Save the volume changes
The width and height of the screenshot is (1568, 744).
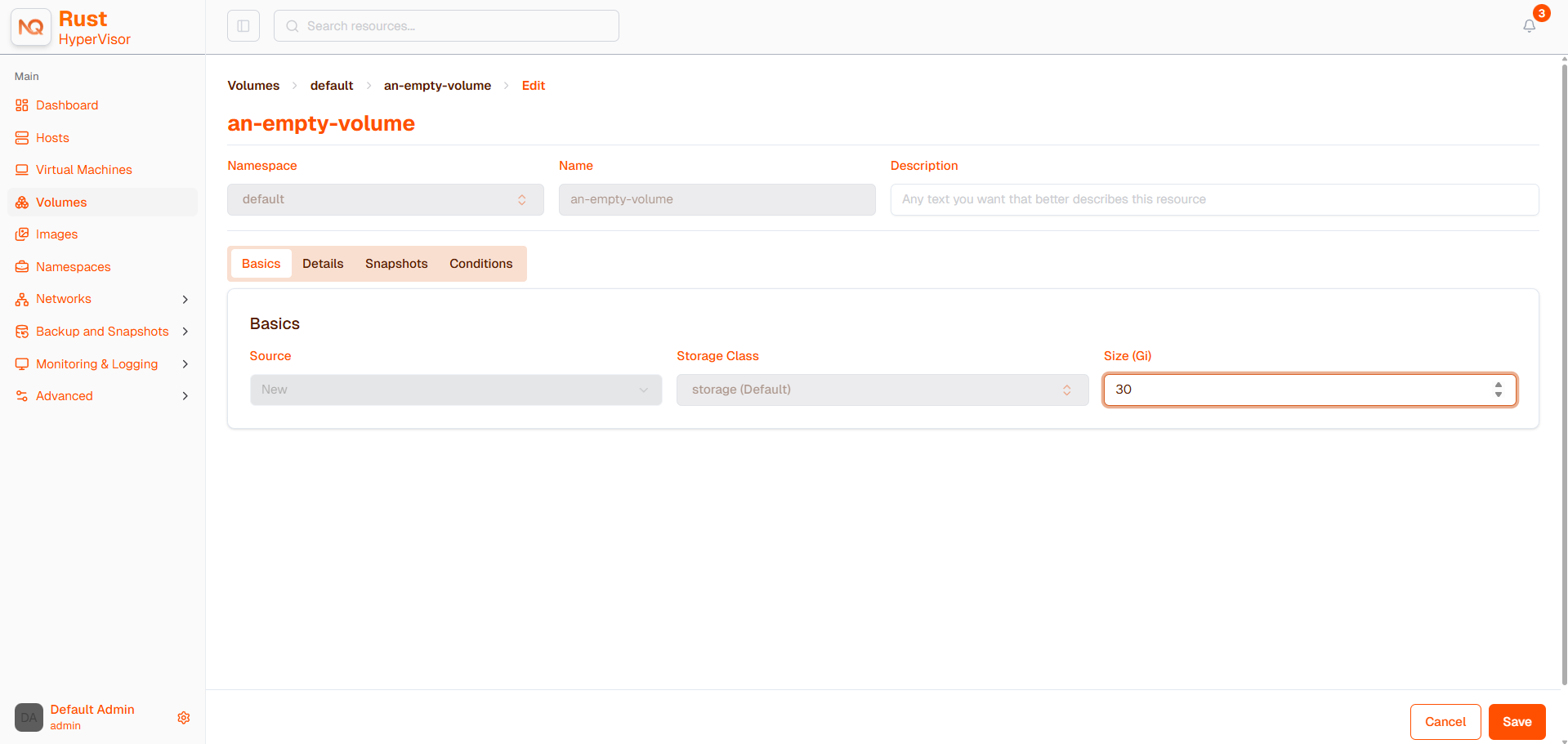1517,722
